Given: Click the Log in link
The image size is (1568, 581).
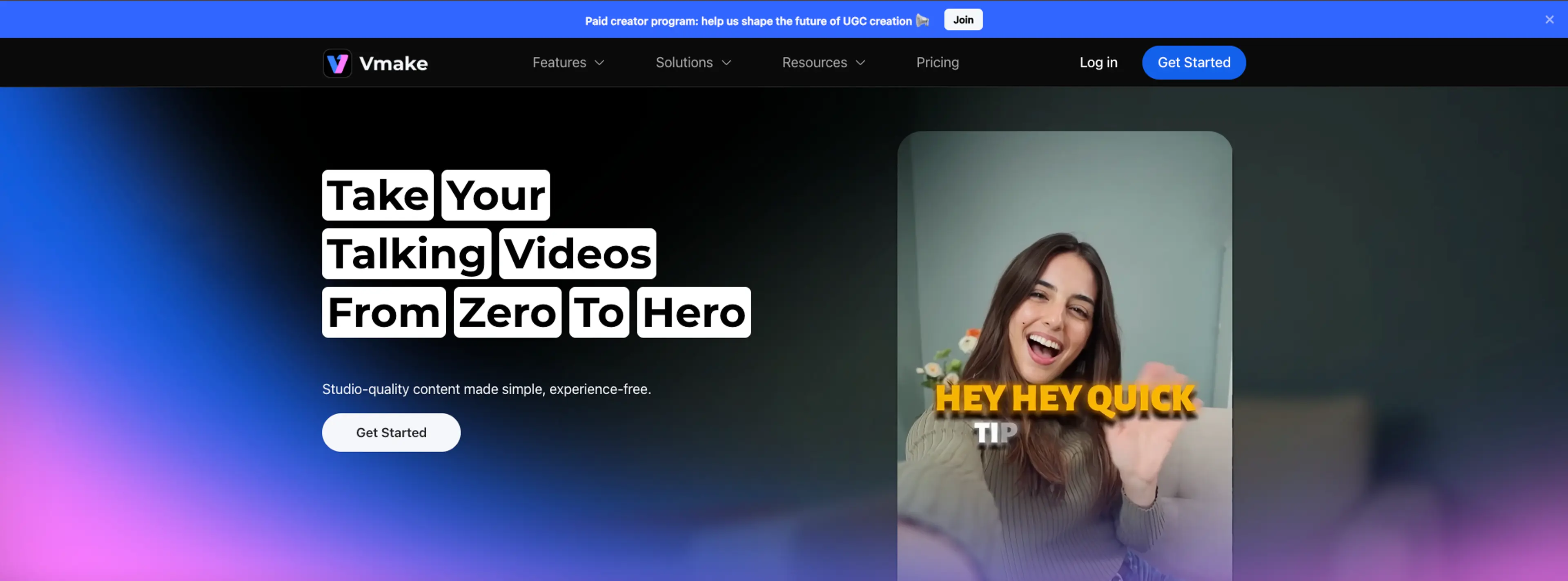Looking at the screenshot, I should coord(1098,63).
